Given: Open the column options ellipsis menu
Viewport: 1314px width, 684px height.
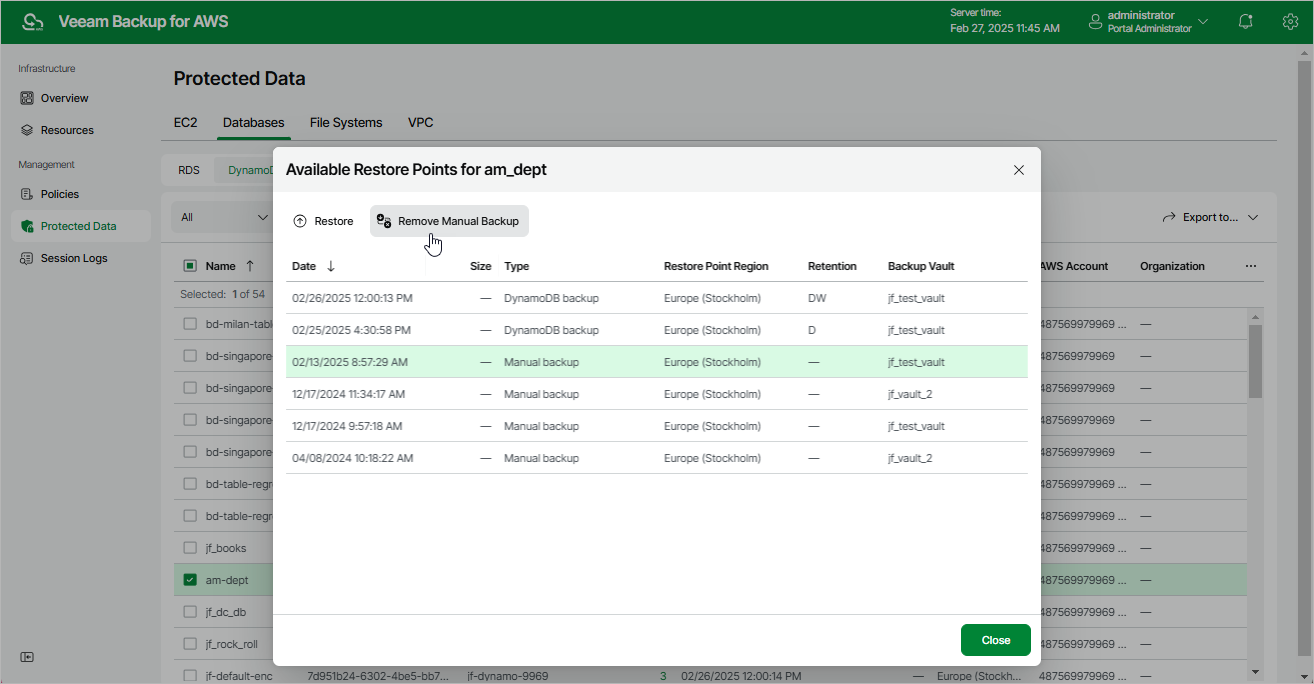Looking at the screenshot, I should tap(1251, 266).
